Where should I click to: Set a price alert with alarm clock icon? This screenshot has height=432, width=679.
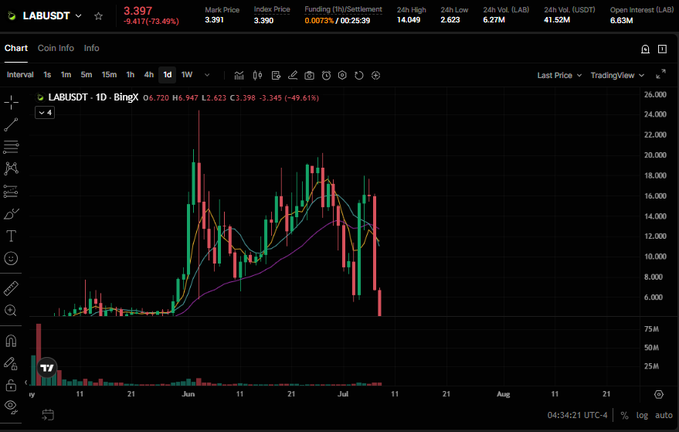click(x=326, y=75)
